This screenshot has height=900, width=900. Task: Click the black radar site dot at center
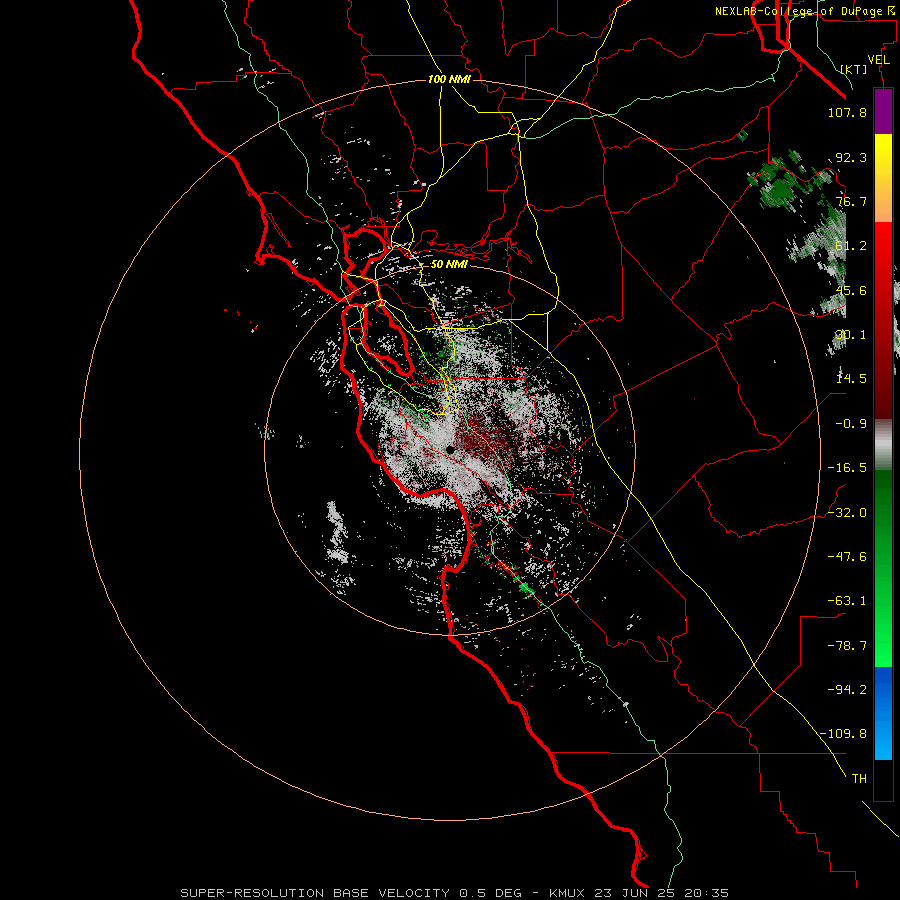[451, 451]
